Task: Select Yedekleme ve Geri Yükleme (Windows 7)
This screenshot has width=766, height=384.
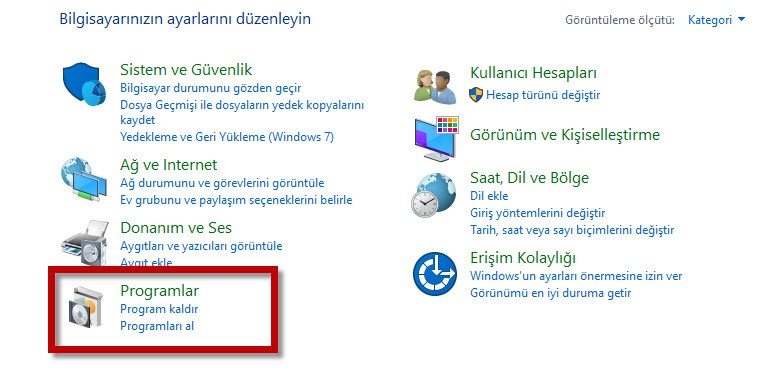Action: (x=227, y=137)
